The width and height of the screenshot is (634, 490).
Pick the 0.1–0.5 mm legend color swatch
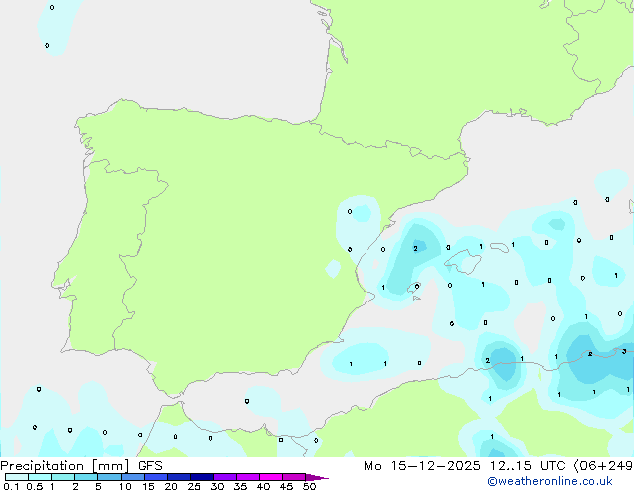point(17,477)
